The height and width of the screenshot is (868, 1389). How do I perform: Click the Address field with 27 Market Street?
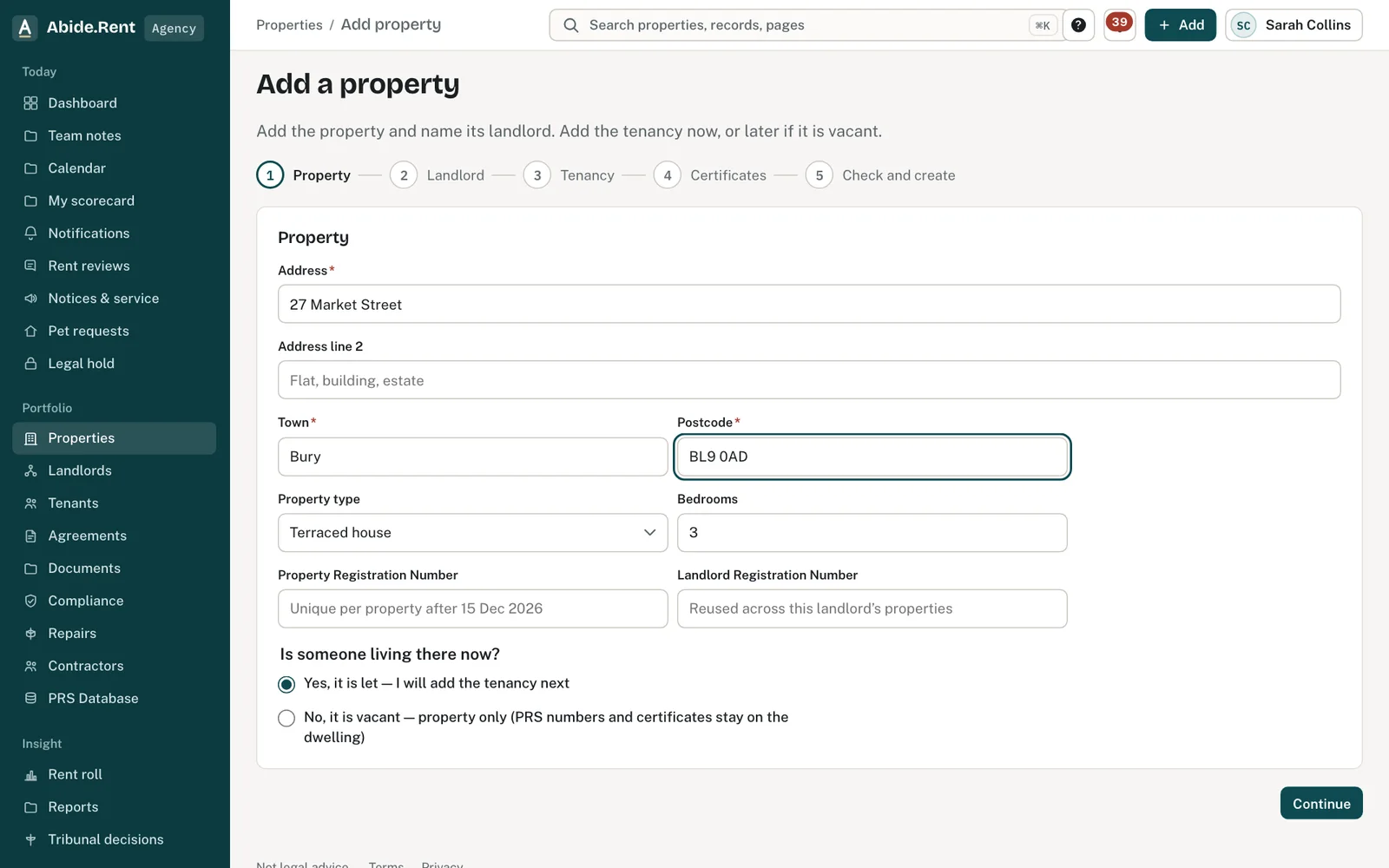(809, 305)
